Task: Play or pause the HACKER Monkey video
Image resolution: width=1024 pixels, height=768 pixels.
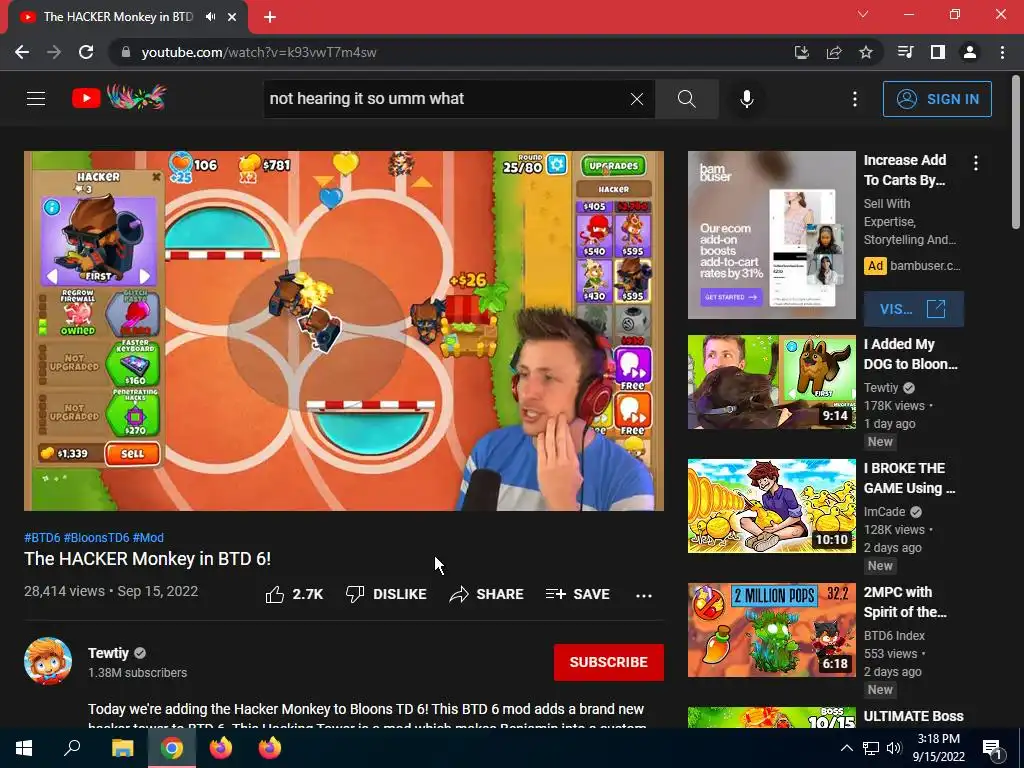Action: (x=344, y=330)
